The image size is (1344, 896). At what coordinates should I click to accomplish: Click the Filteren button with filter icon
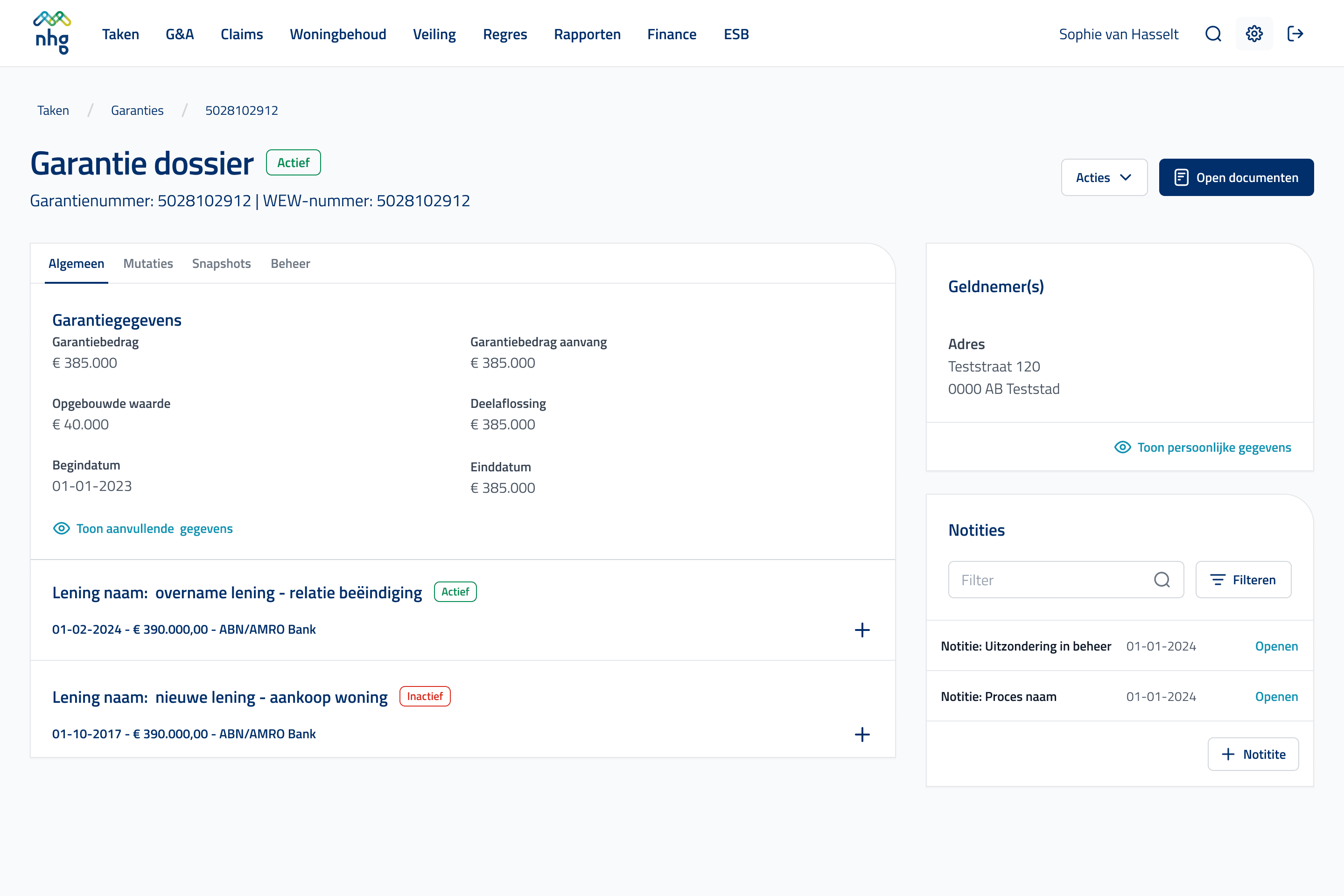point(1243,580)
